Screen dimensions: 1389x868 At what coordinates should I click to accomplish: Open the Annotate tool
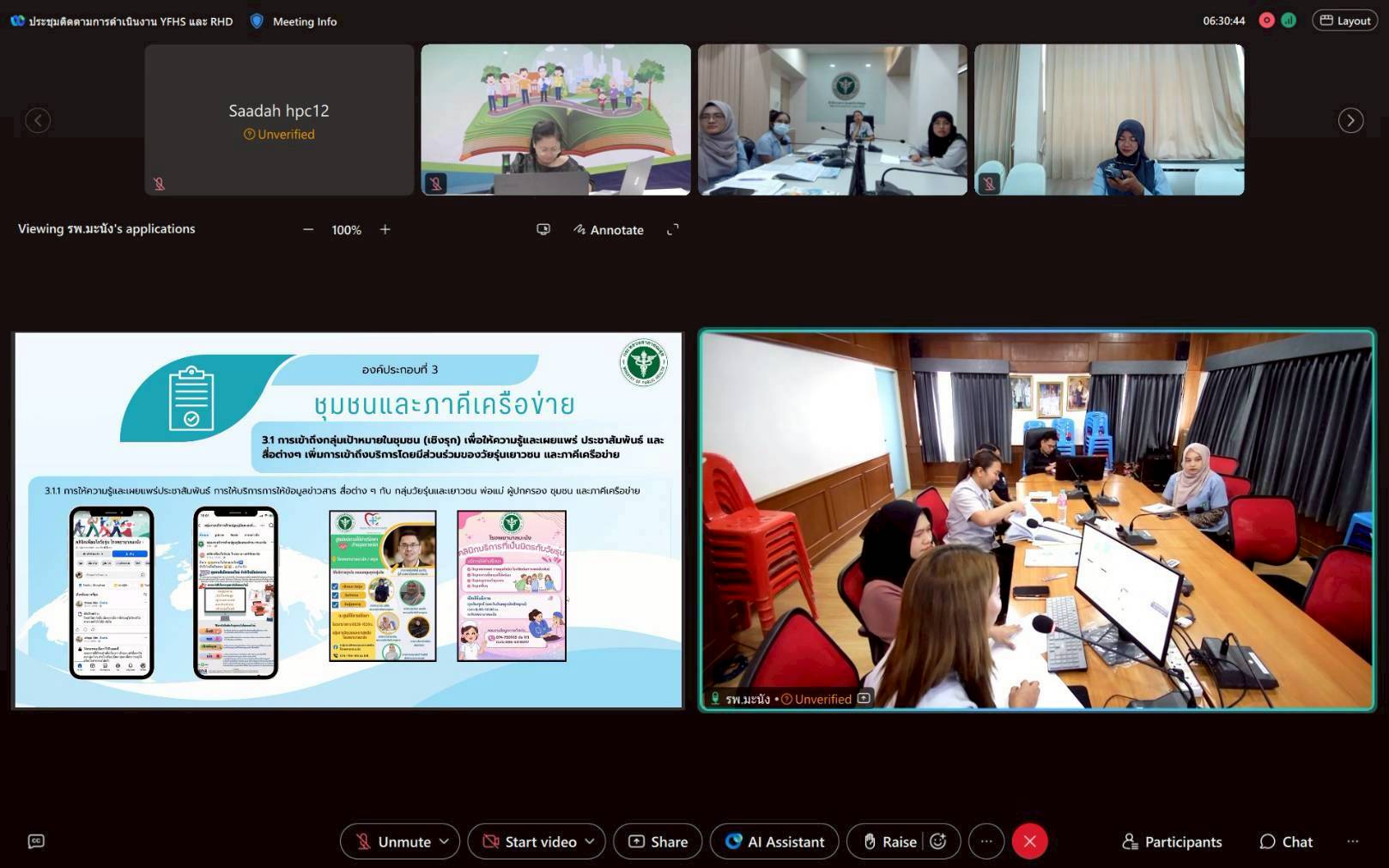tap(609, 229)
